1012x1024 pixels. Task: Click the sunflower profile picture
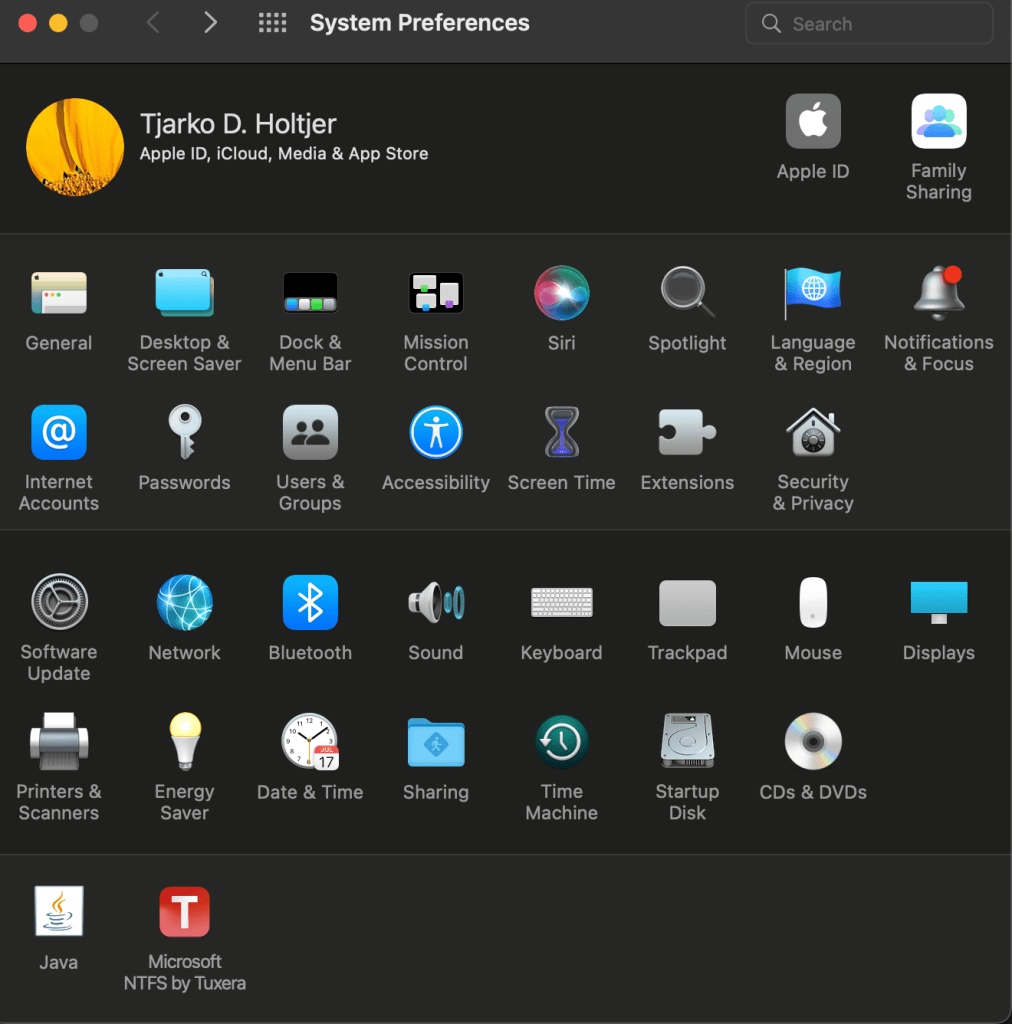point(75,147)
